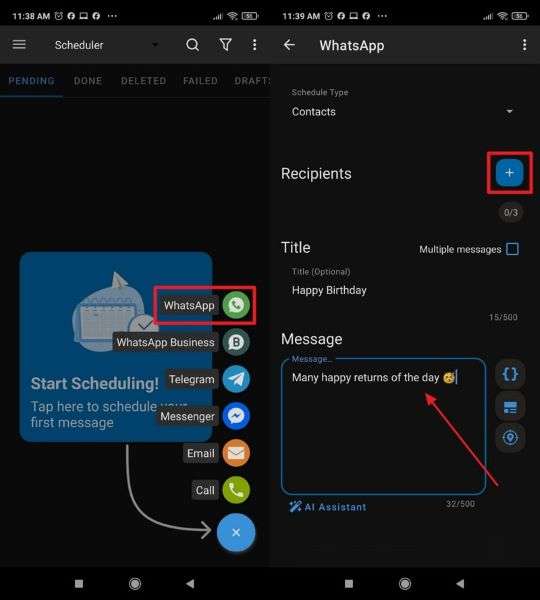Tap the Call label
This screenshot has height=600, width=540.
[x=205, y=490]
